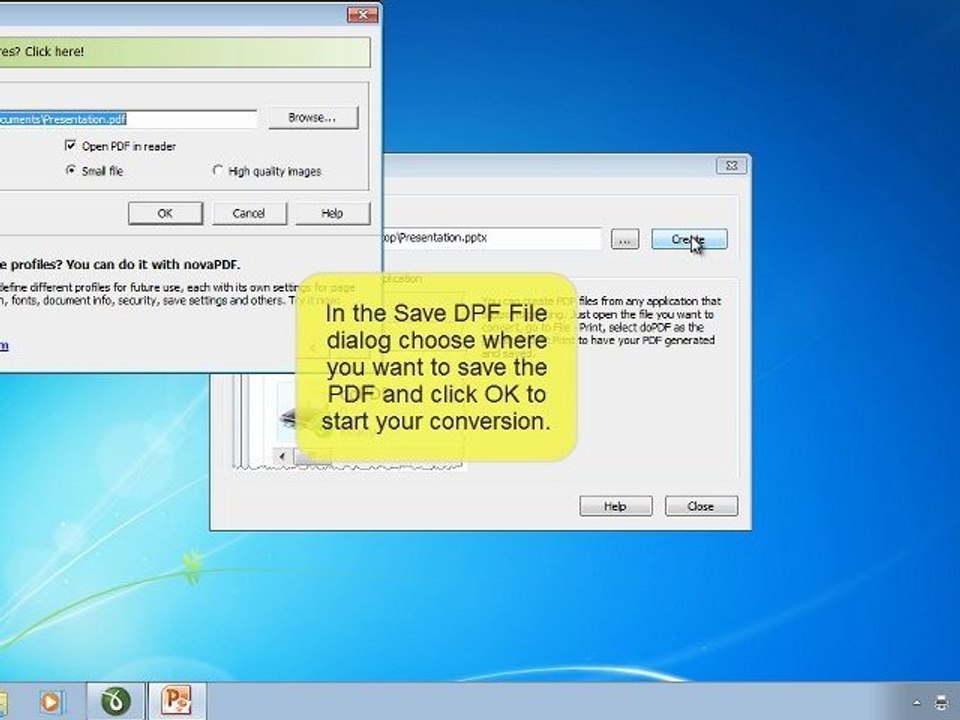Image resolution: width=960 pixels, height=720 pixels.
Task: Click OK in the Save PDF dialog
Action: (165, 213)
